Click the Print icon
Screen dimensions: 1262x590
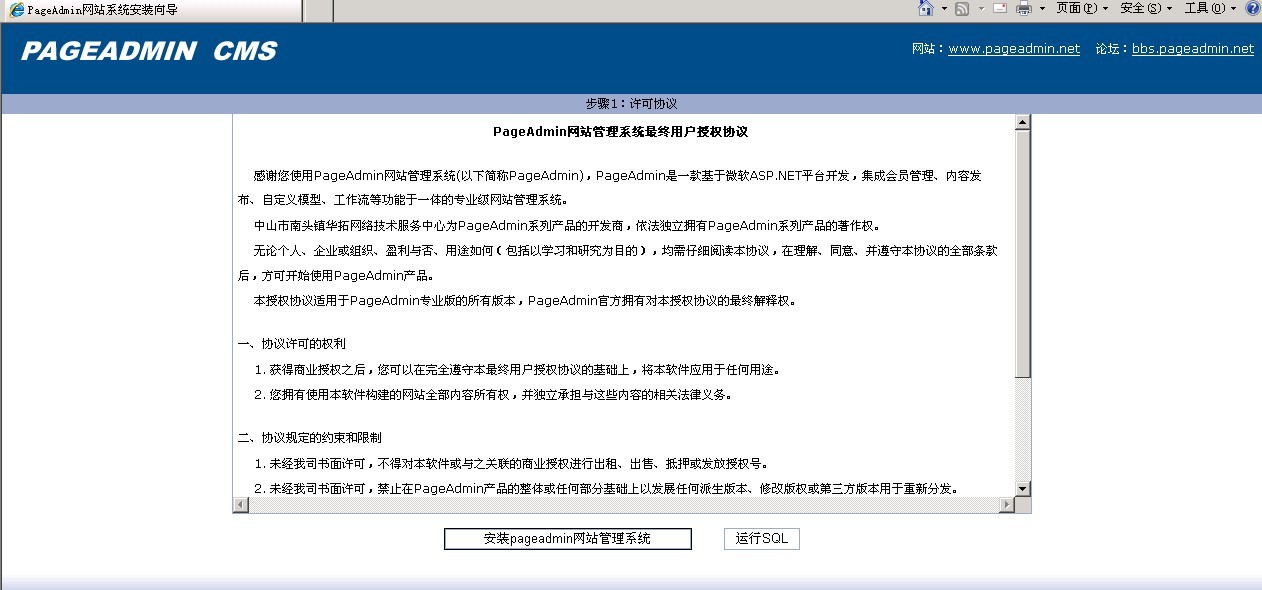[x=1024, y=8]
